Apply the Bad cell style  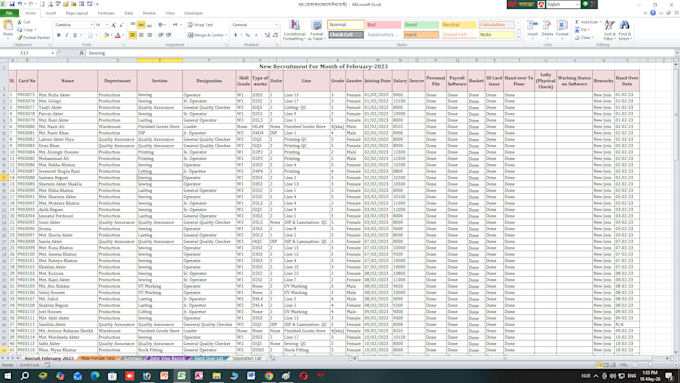pos(383,25)
